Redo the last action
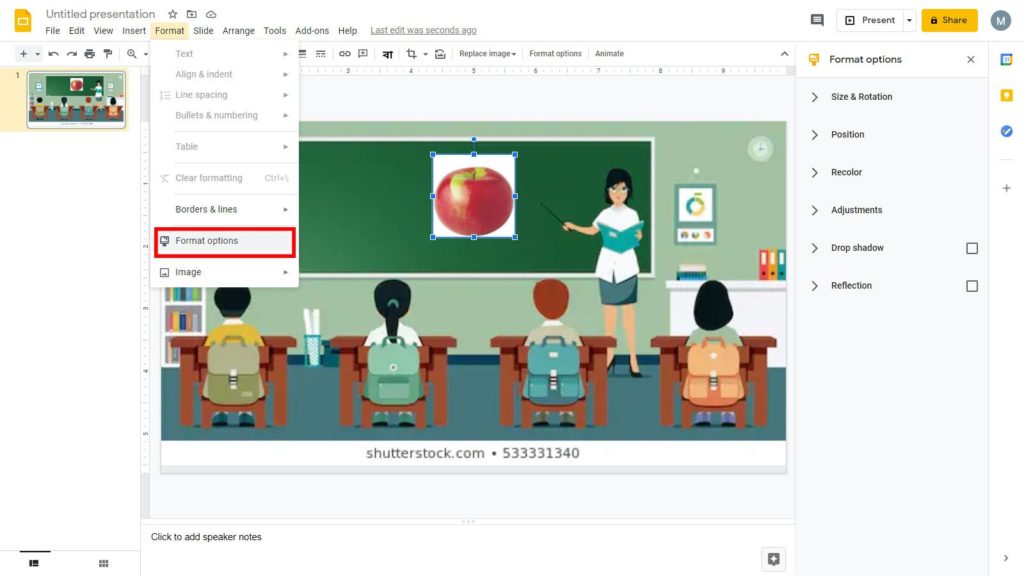The height and width of the screenshot is (576, 1024). click(x=72, y=54)
